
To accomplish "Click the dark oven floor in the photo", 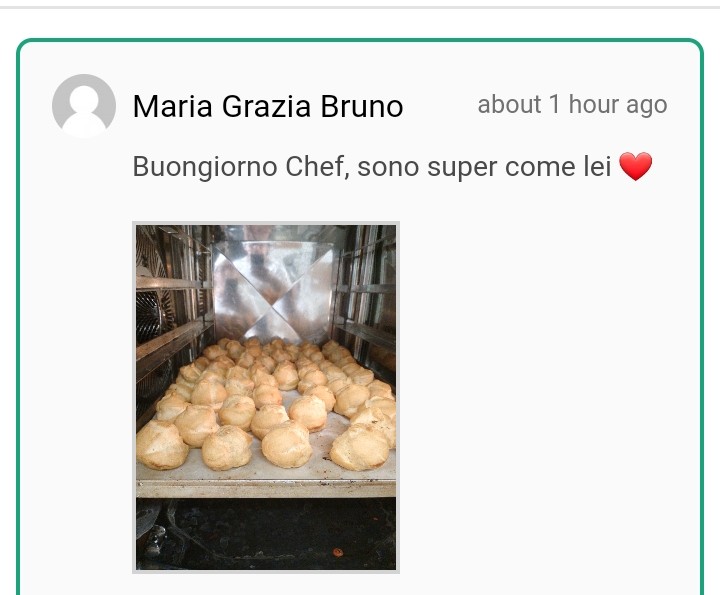I will pos(266,533).
